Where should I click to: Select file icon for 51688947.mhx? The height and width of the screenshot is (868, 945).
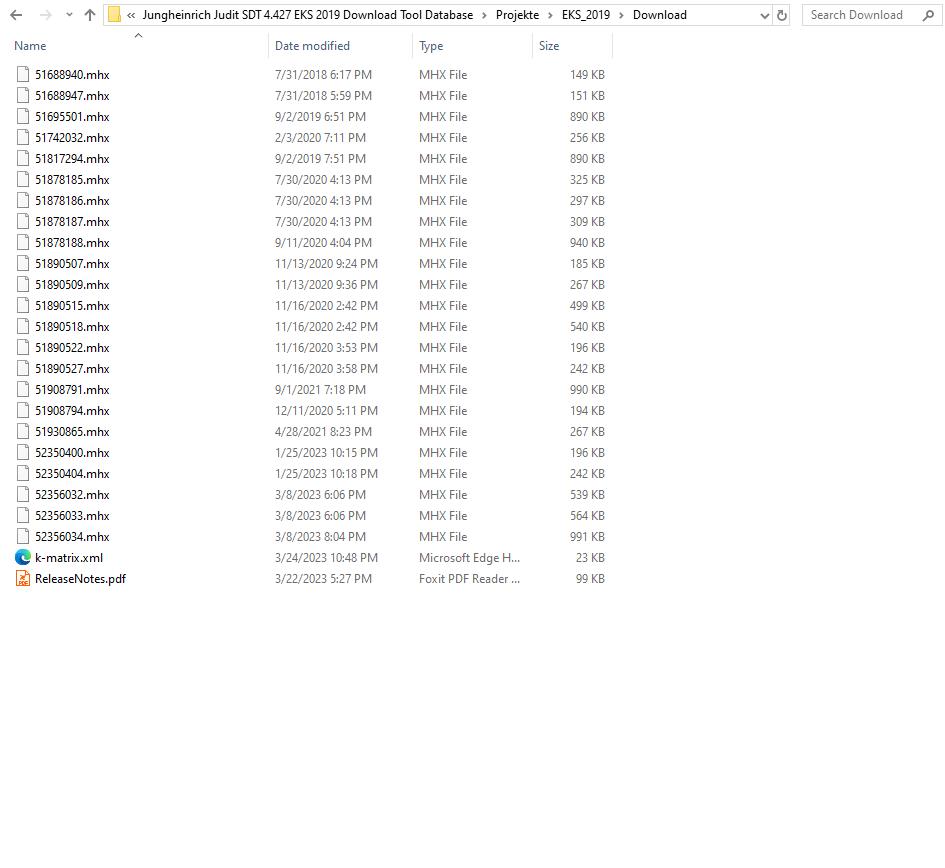coord(23,95)
